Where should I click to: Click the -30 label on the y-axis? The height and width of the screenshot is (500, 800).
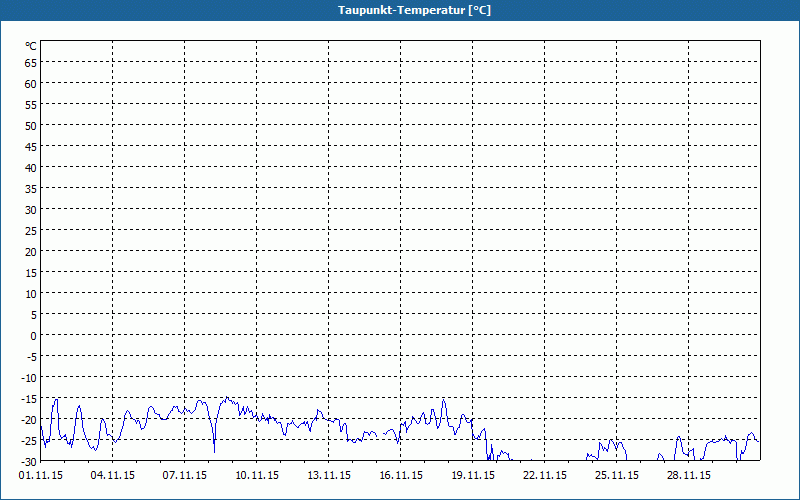(29, 461)
